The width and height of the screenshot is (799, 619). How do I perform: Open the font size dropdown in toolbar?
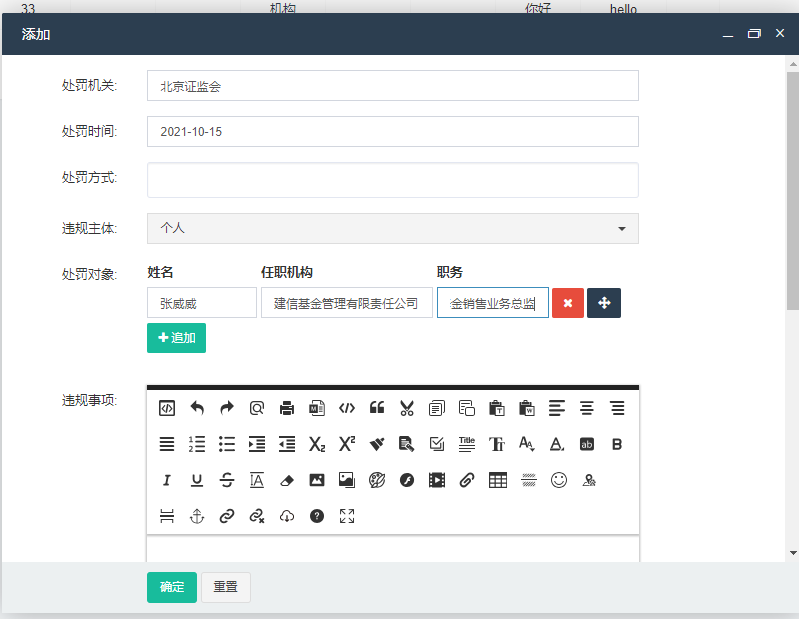527,444
